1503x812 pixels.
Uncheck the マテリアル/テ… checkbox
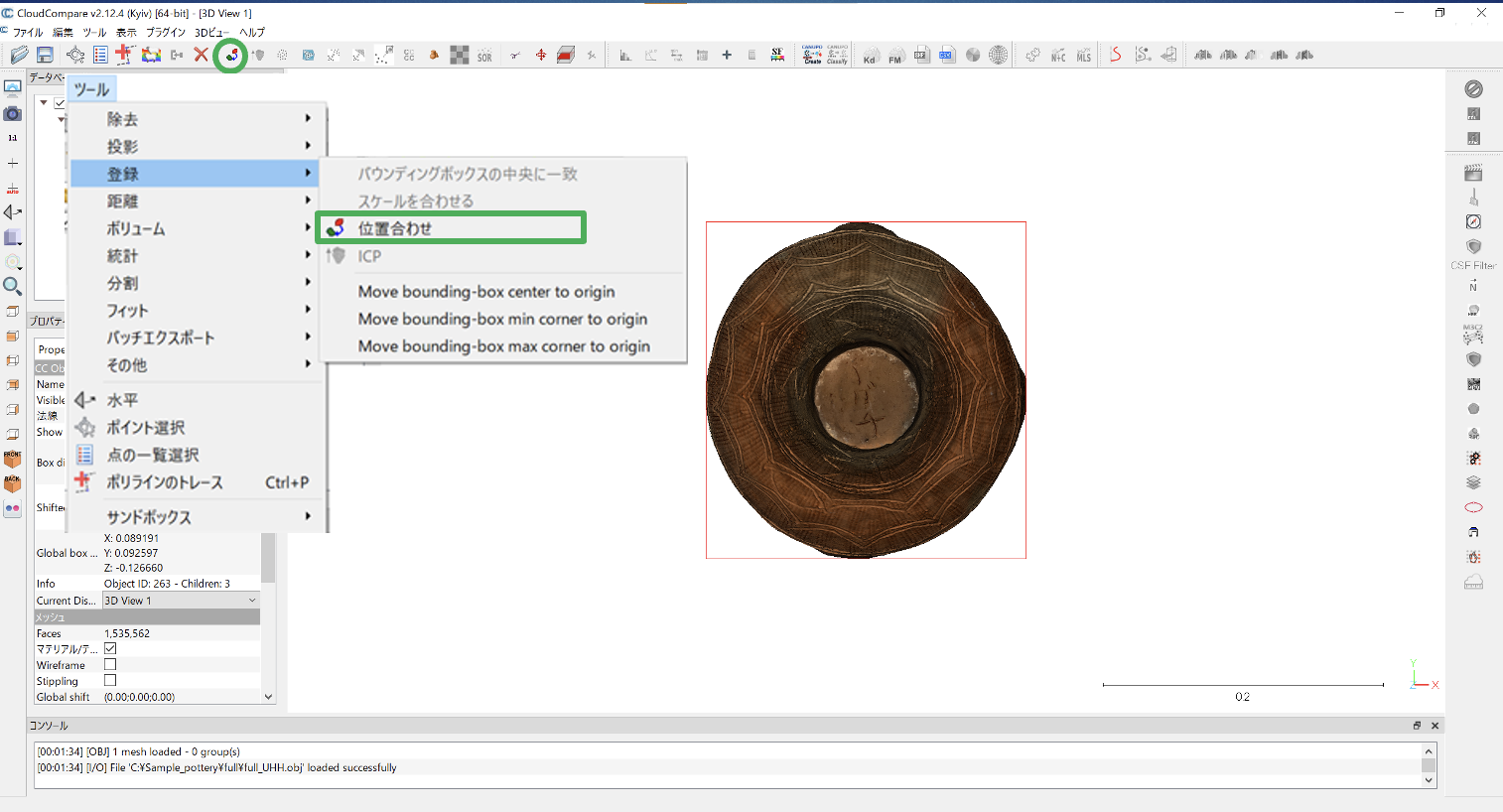[x=110, y=648]
